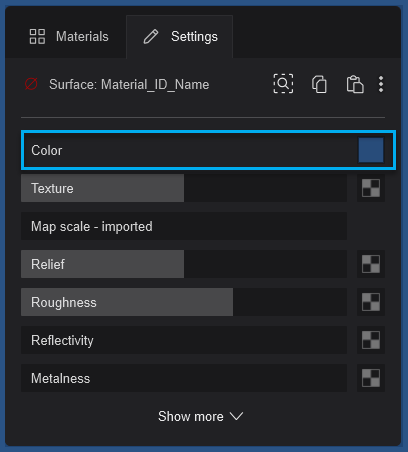Select the Settings tab
Screen dimensions: 408x452
(x=180, y=36)
